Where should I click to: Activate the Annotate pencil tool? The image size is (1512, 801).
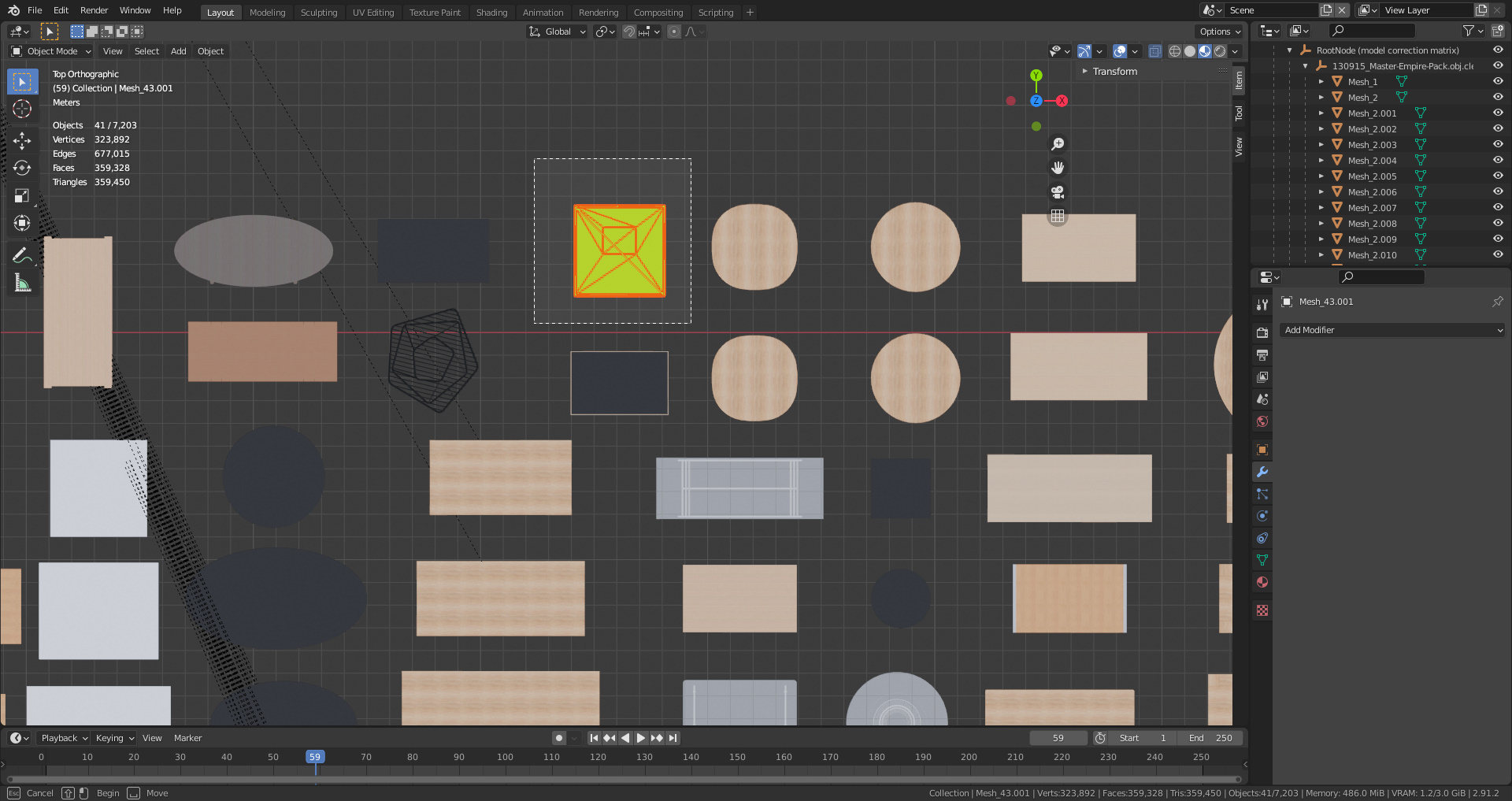[x=22, y=255]
